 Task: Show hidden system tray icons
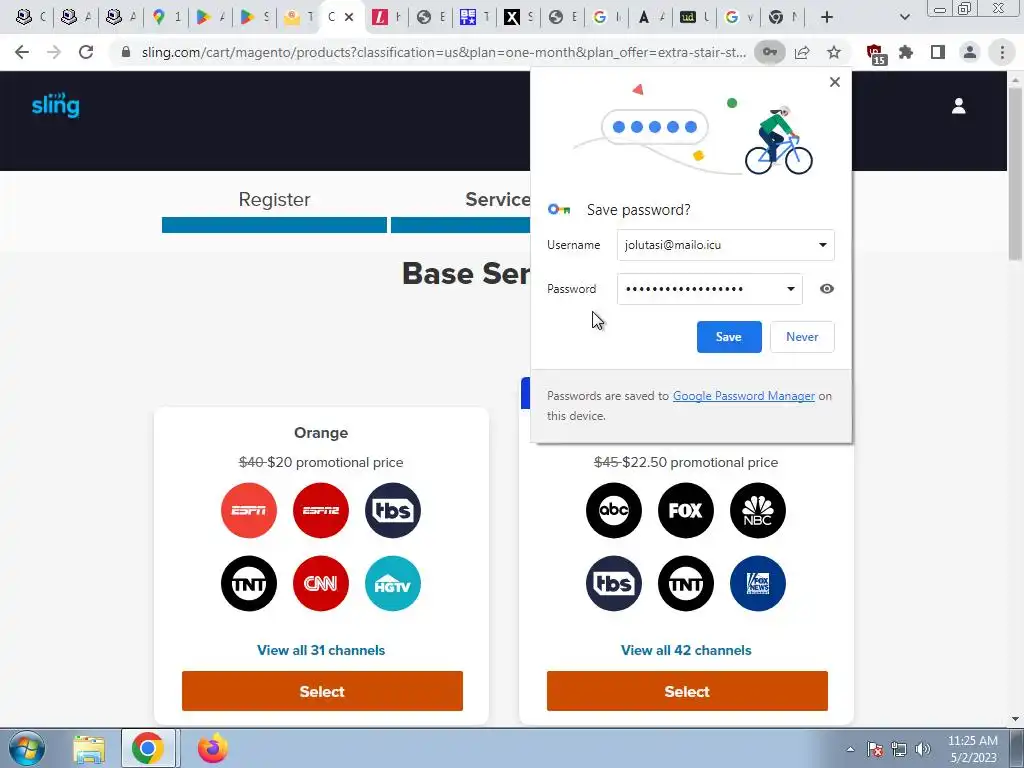(850, 749)
